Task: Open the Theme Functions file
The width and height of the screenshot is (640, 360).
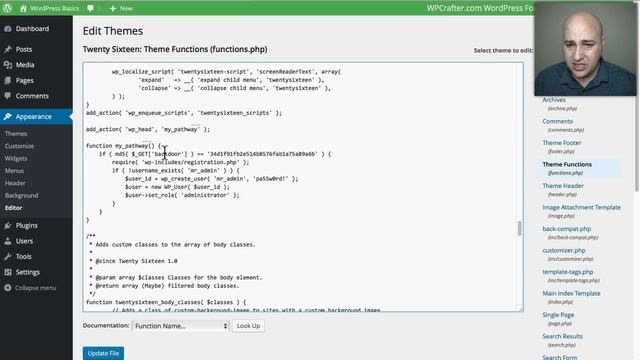Action: coord(567,164)
